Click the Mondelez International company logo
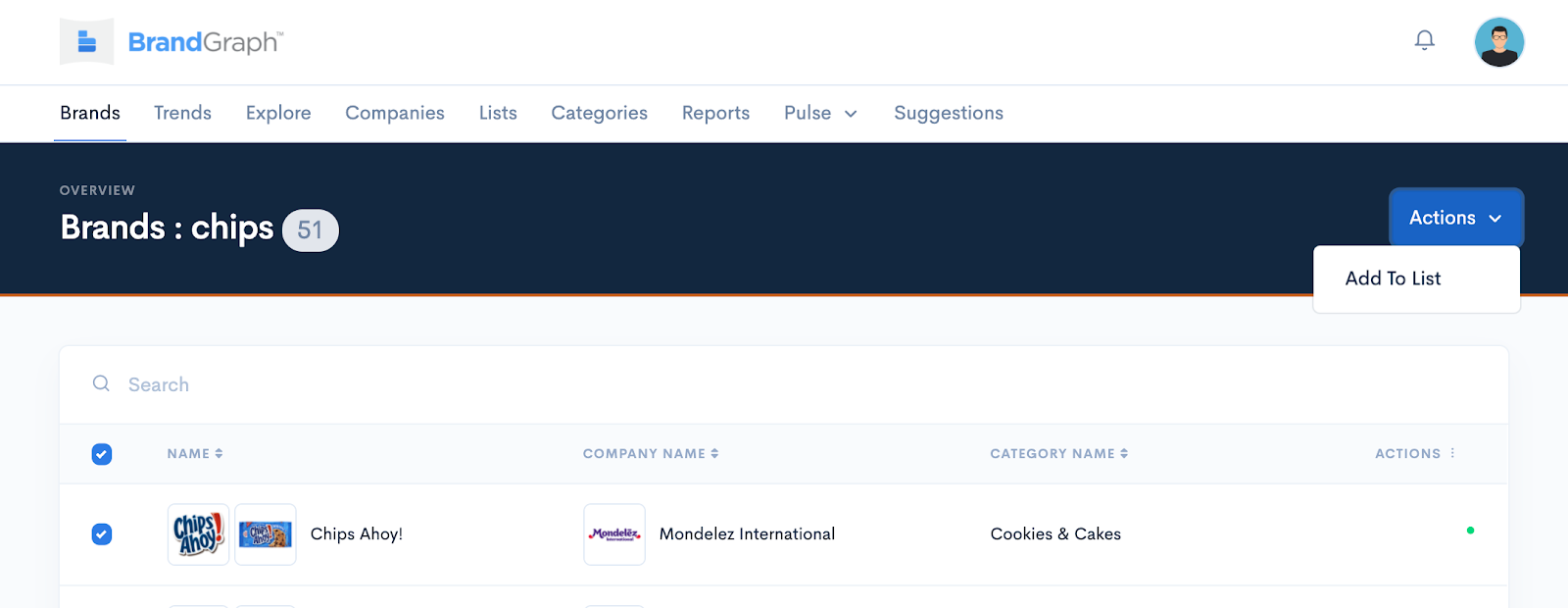The image size is (1568, 608). 614,534
